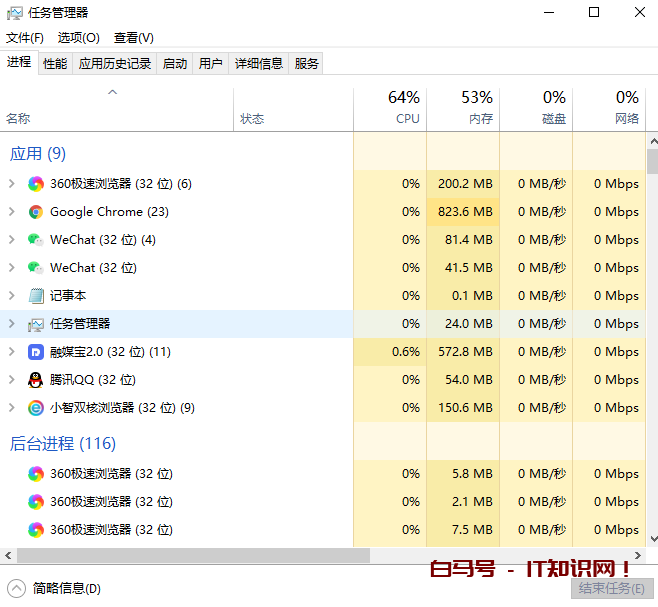Click the 融媒宝2.0 app icon
The height and width of the screenshot is (607, 658).
36,352
